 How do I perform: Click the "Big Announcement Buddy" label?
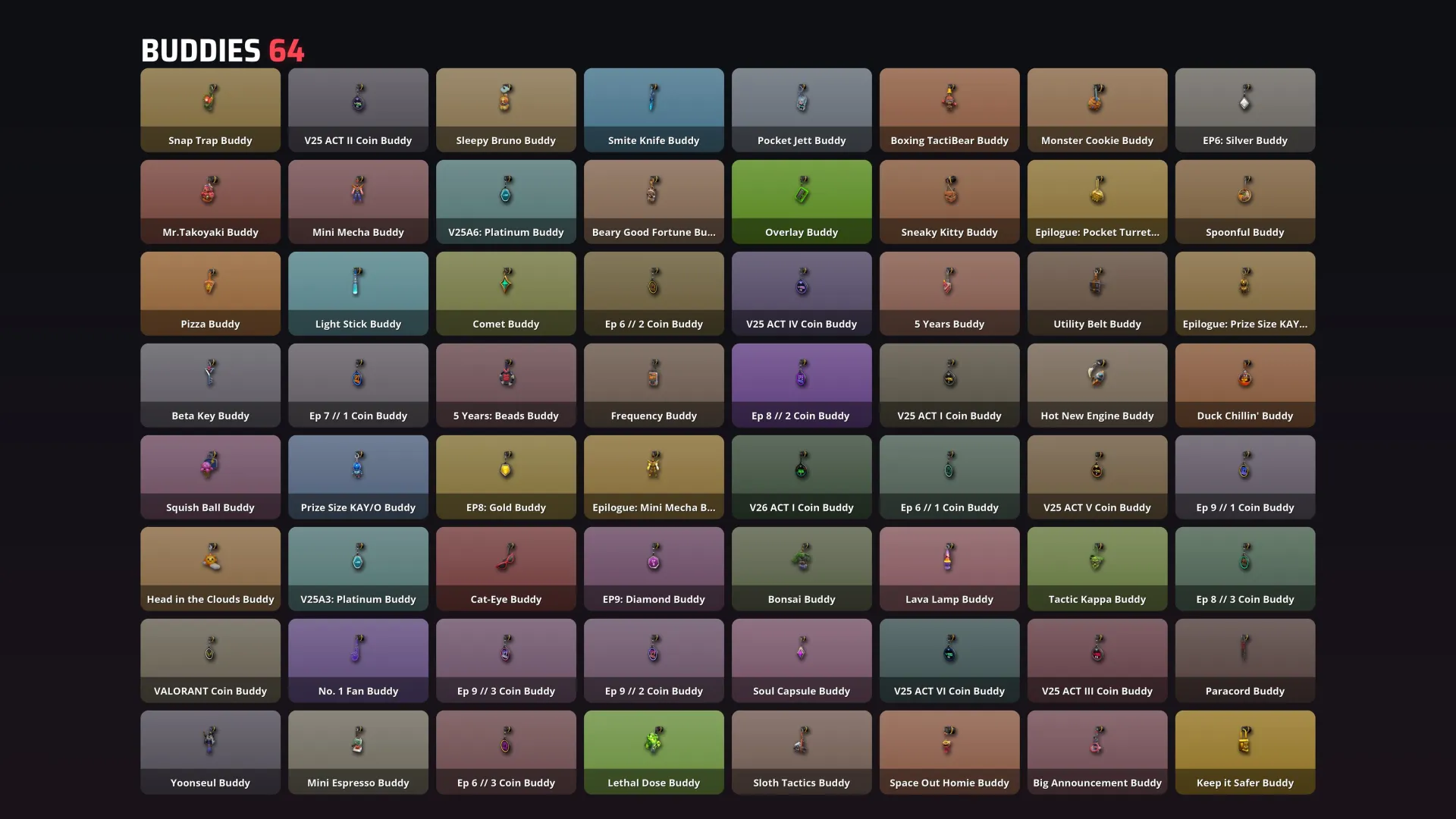click(1097, 783)
